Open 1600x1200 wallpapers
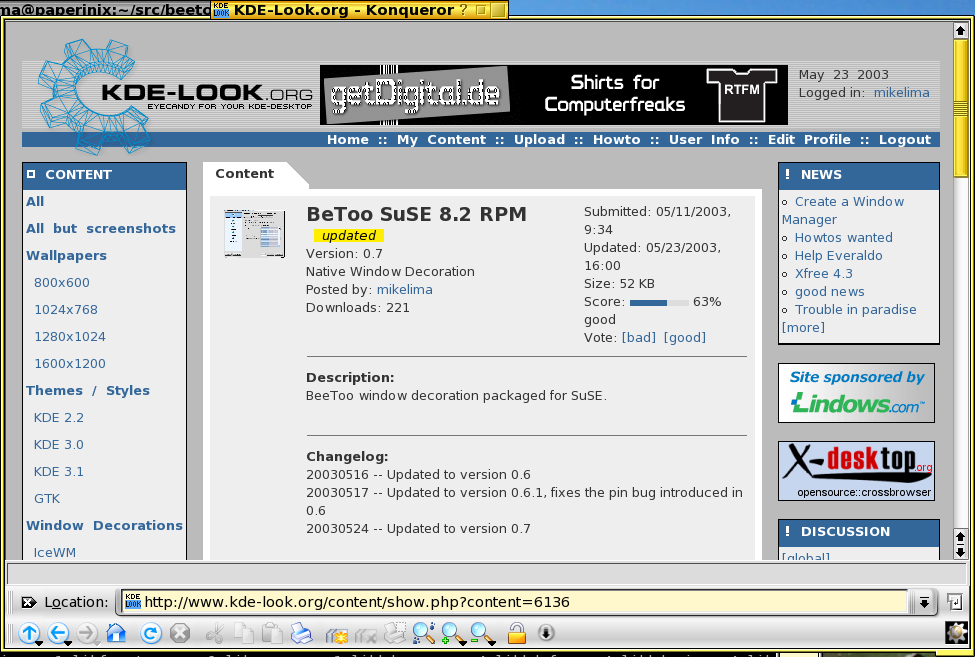Image resolution: width=975 pixels, height=657 pixels. pyautogui.click(x=70, y=364)
